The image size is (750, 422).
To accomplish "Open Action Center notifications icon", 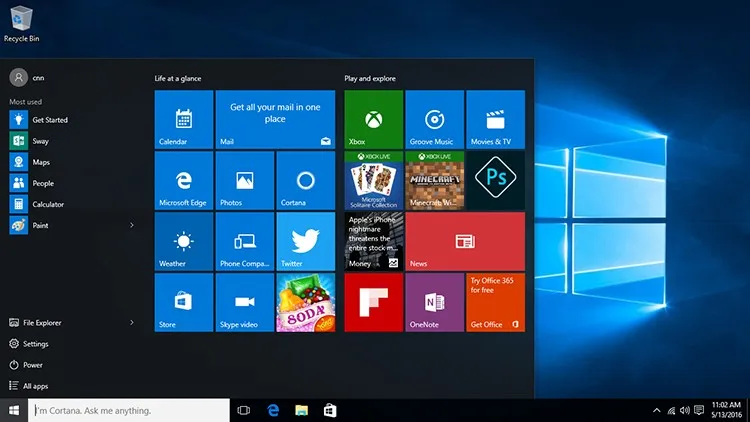I will [699, 410].
